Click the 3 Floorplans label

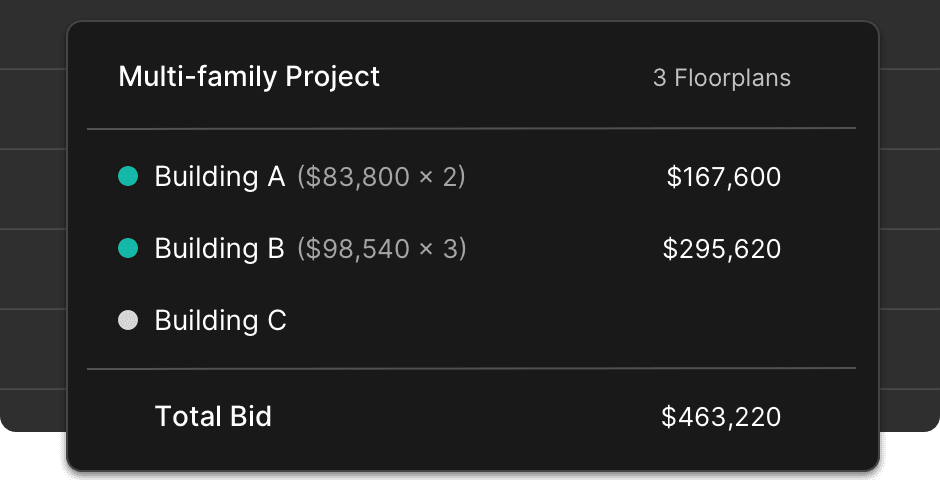point(721,78)
